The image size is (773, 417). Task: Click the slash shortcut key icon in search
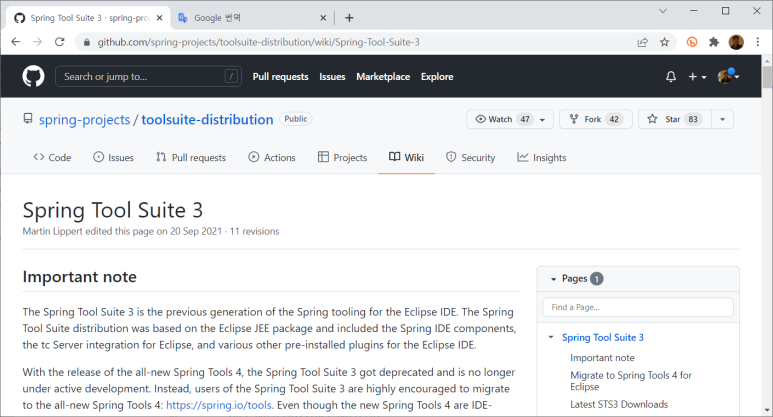point(231,76)
